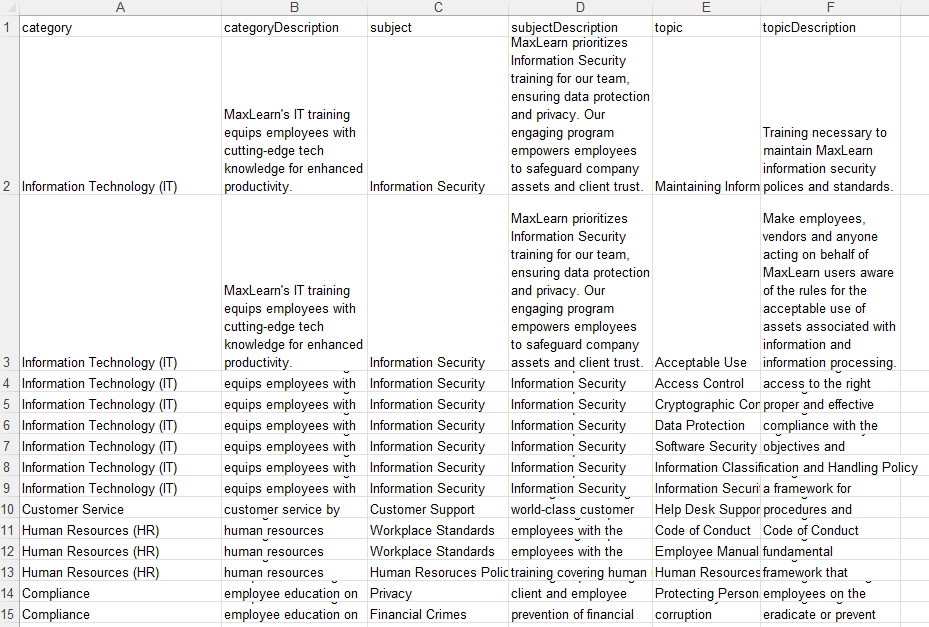
Task: Select 'Protecting Person' topic cell
Action: click(706, 593)
